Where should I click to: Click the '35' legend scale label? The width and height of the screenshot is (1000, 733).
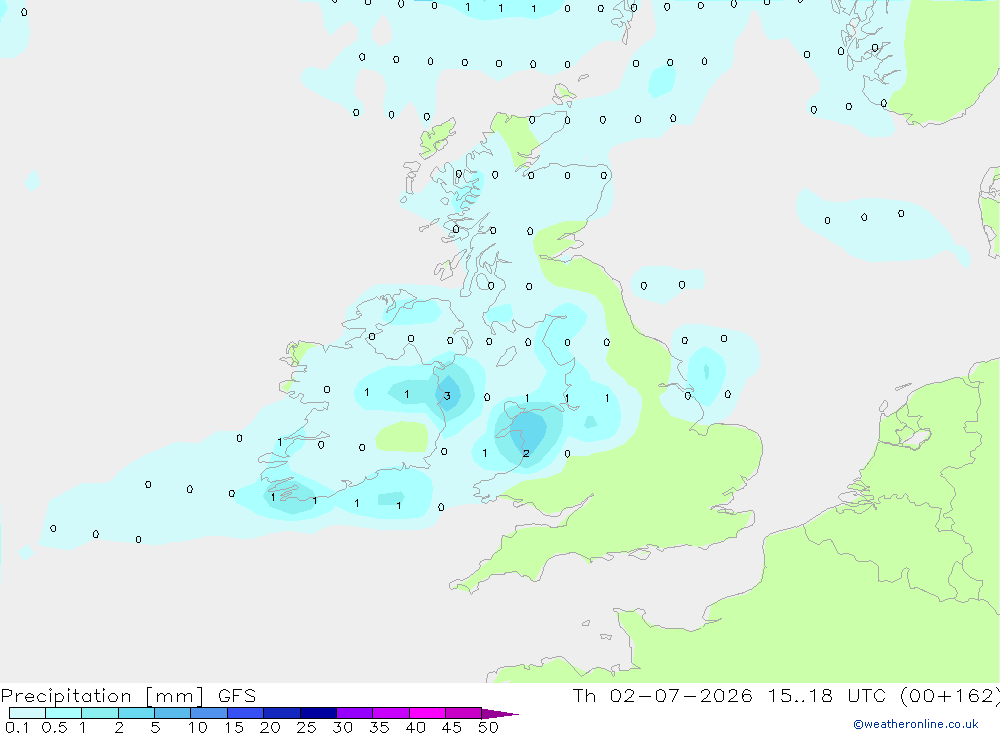379,727
